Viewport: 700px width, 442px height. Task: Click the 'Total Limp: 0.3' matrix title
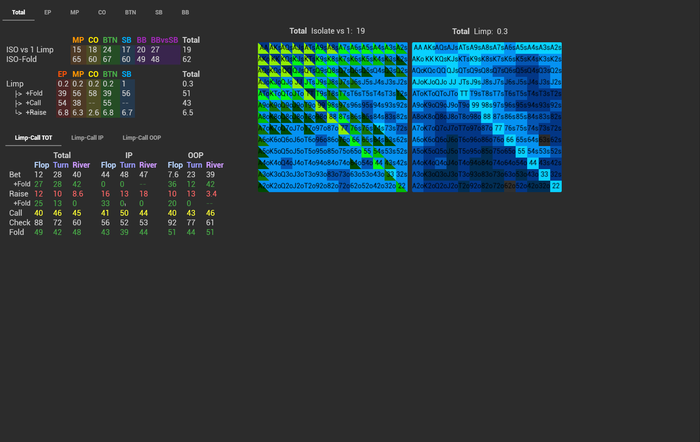tap(479, 31)
